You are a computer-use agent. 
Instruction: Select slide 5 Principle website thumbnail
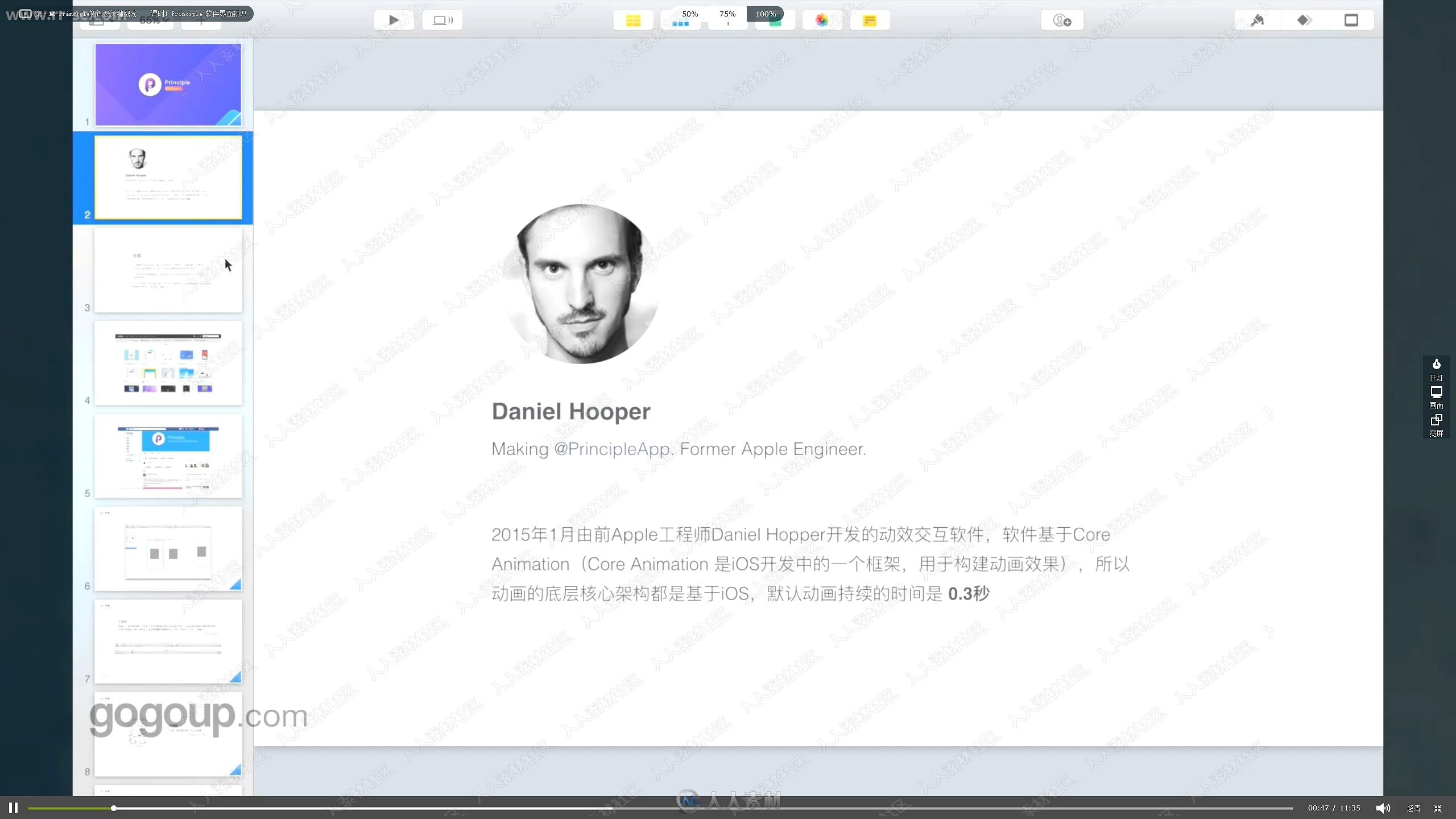tap(168, 456)
